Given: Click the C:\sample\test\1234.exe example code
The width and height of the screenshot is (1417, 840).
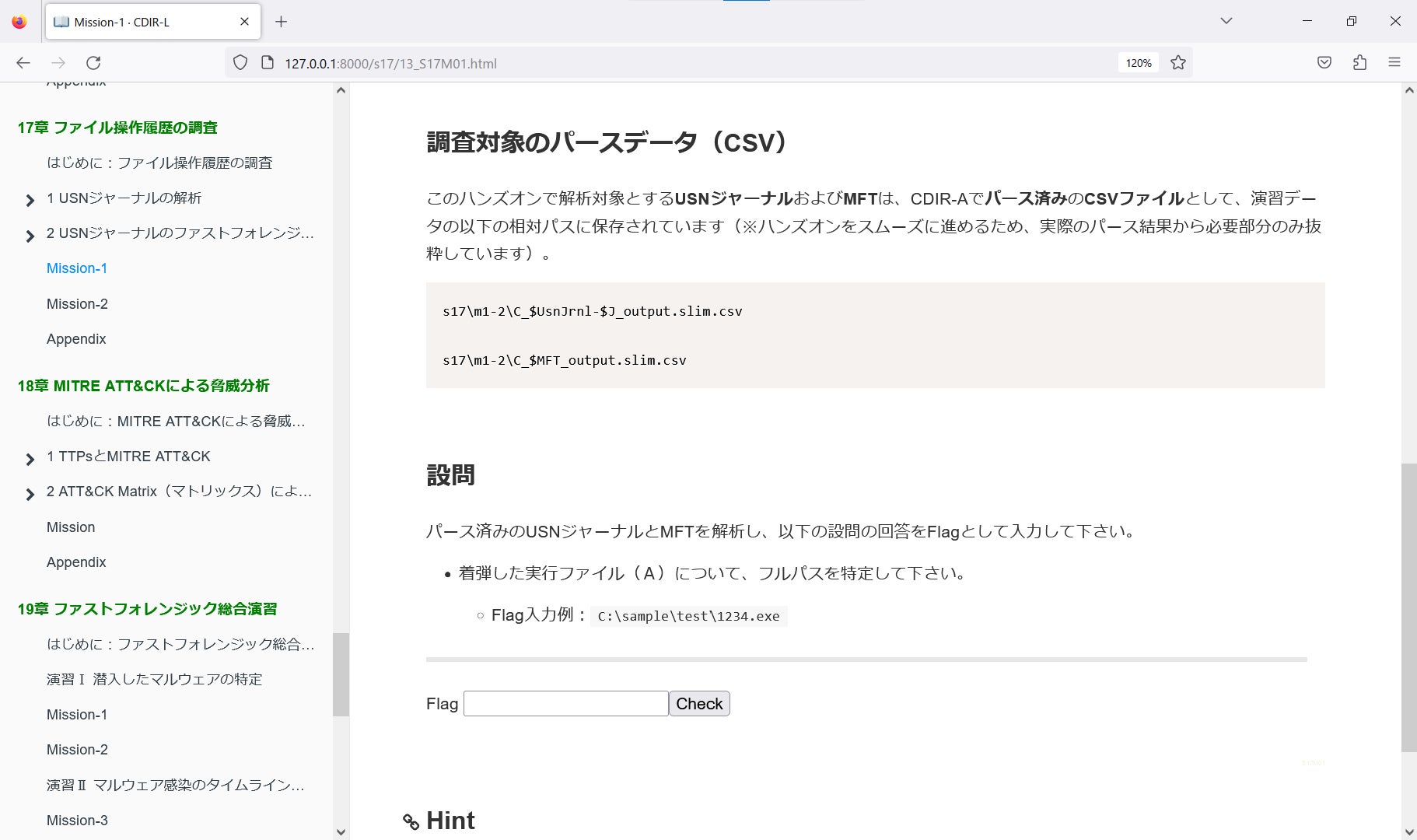Looking at the screenshot, I should 688,616.
